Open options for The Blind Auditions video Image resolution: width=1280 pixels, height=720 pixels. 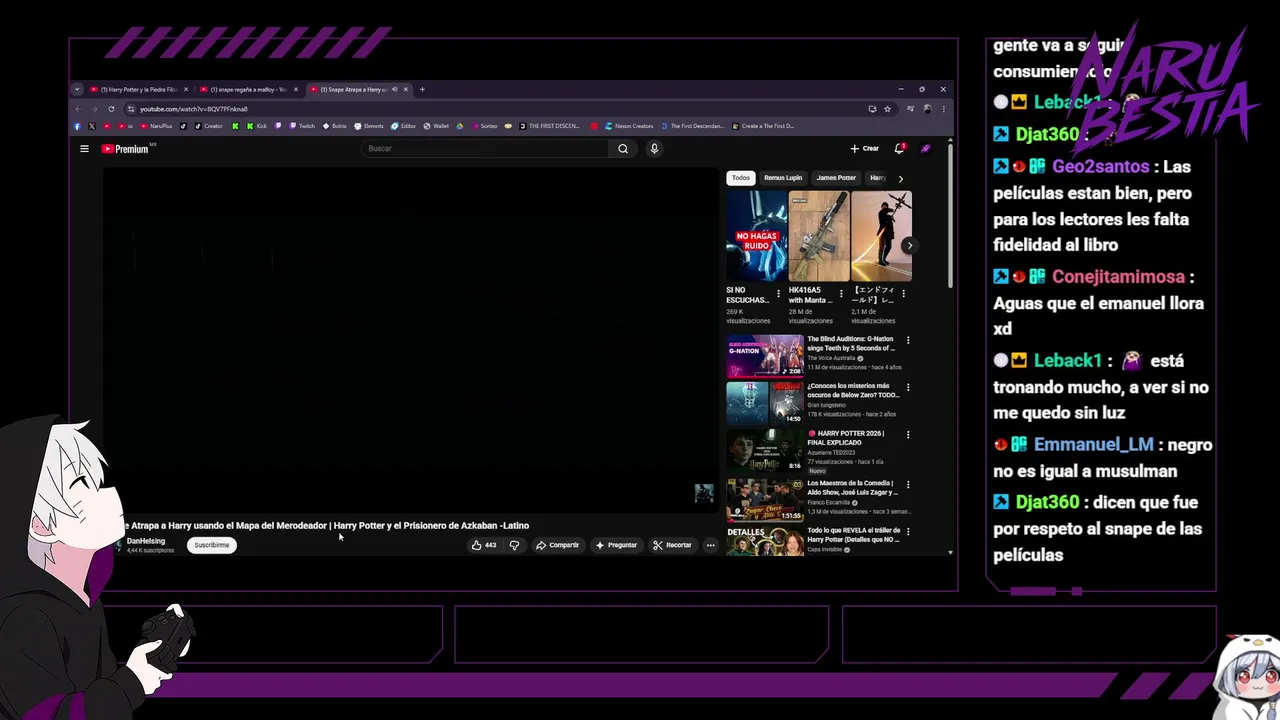908,341
